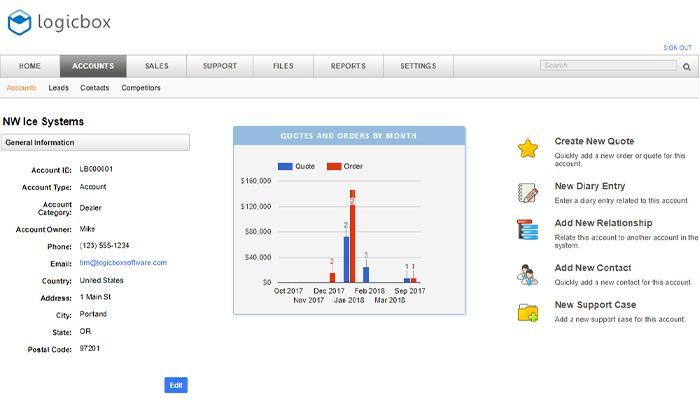Click the Country value United States

[x=101, y=280]
